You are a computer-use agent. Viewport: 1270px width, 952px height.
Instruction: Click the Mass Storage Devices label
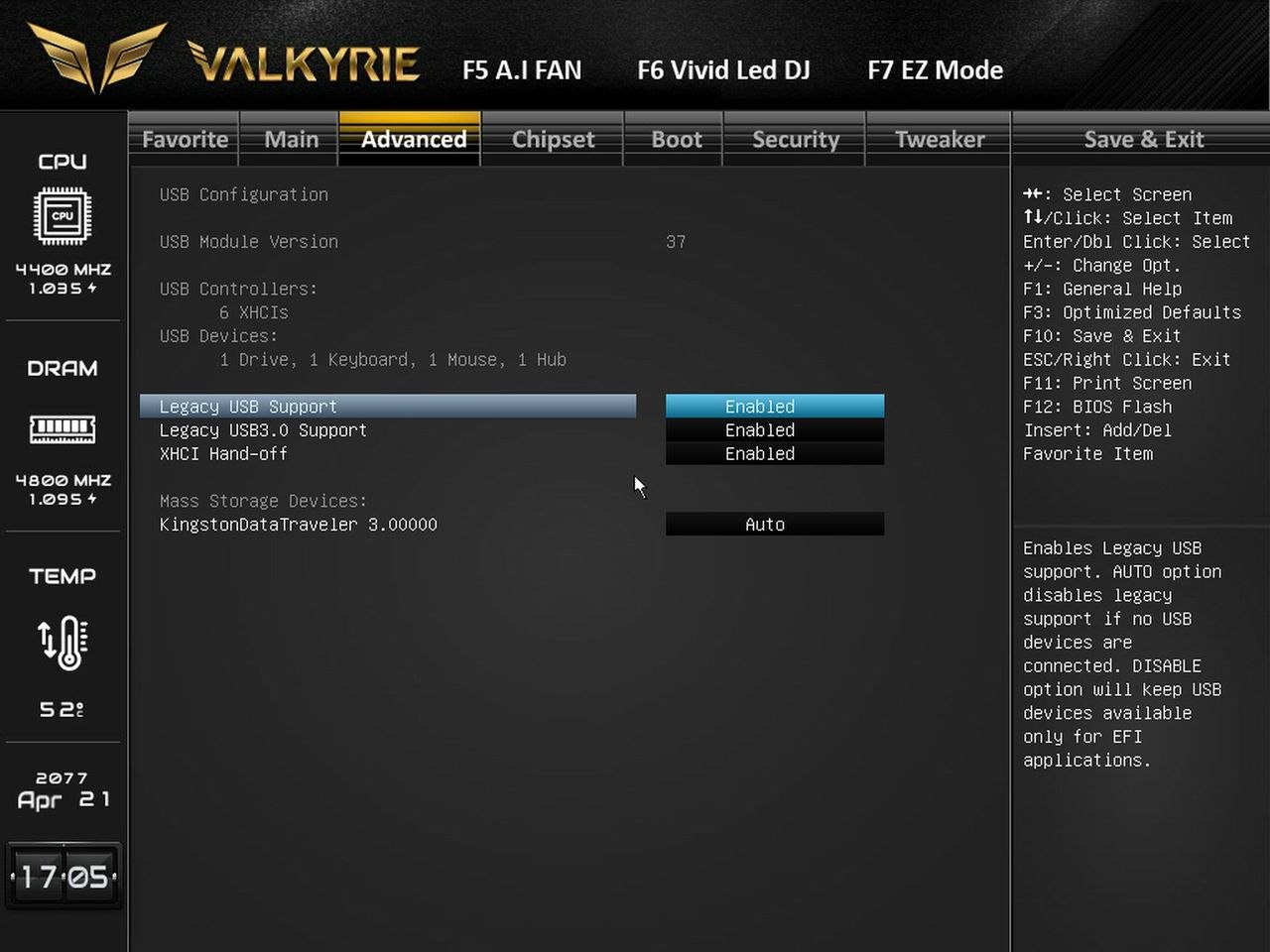pyautogui.click(x=263, y=501)
